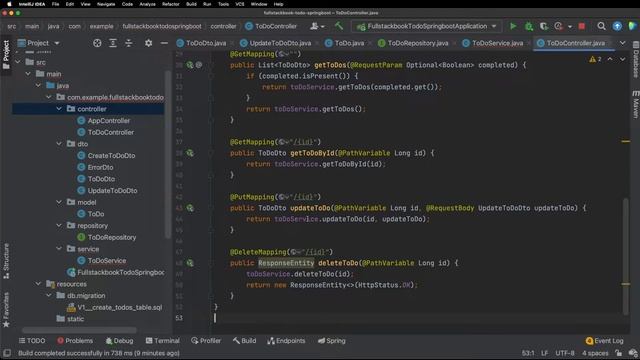Click UTF-8 encoding in status bar
The height and width of the screenshot is (360, 640).
pos(564,353)
